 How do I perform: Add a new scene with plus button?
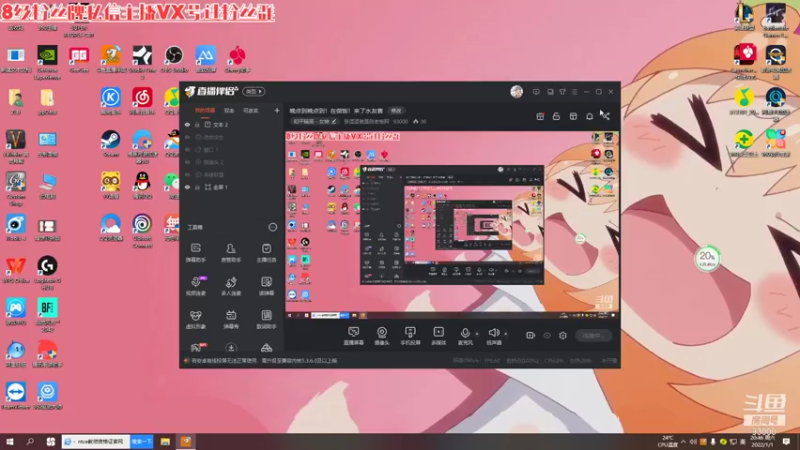pos(277,111)
